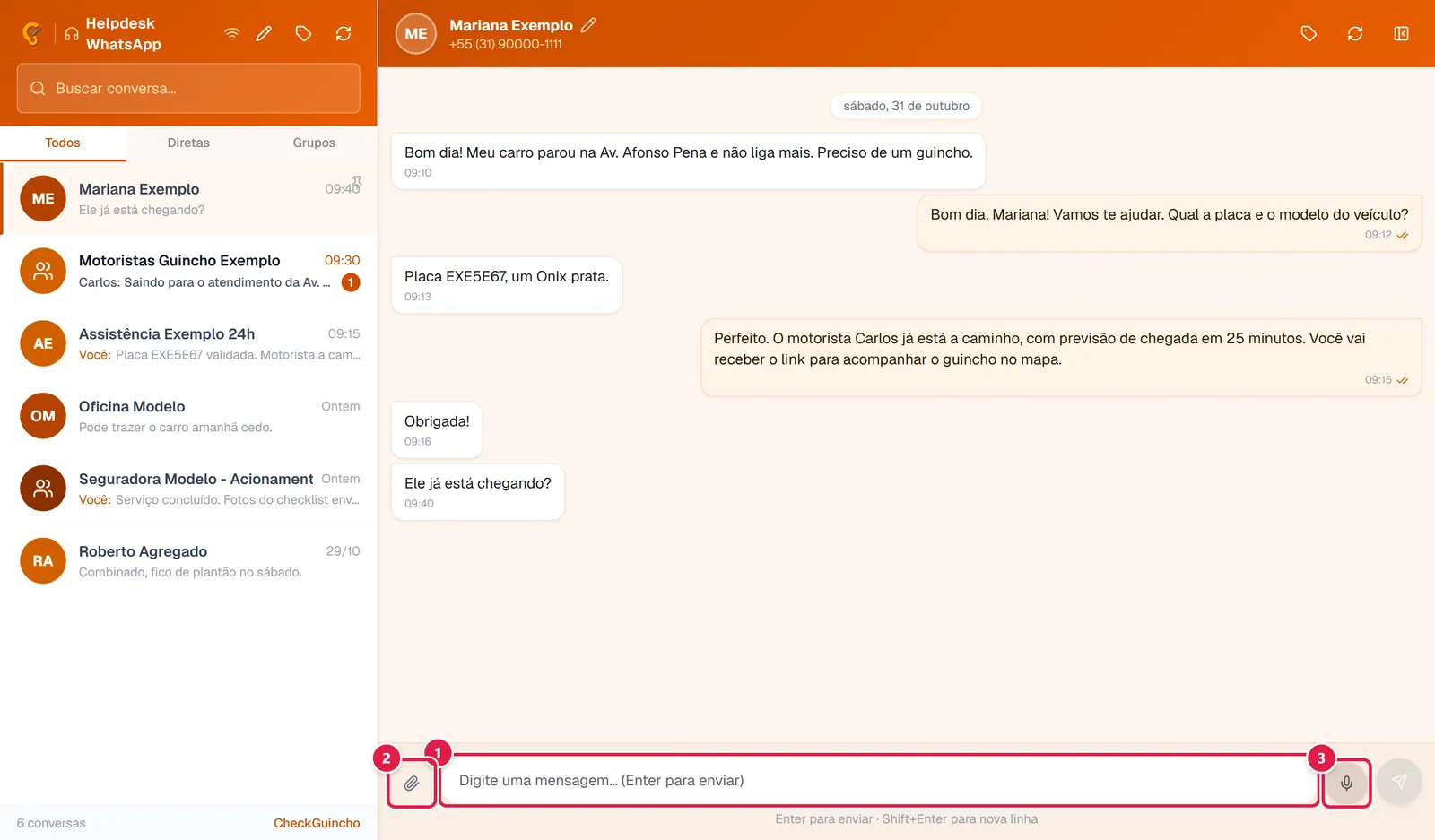The width and height of the screenshot is (1435, 840).
Task: Send the message with paper plane button
Action: click(x=1399, y=782)
